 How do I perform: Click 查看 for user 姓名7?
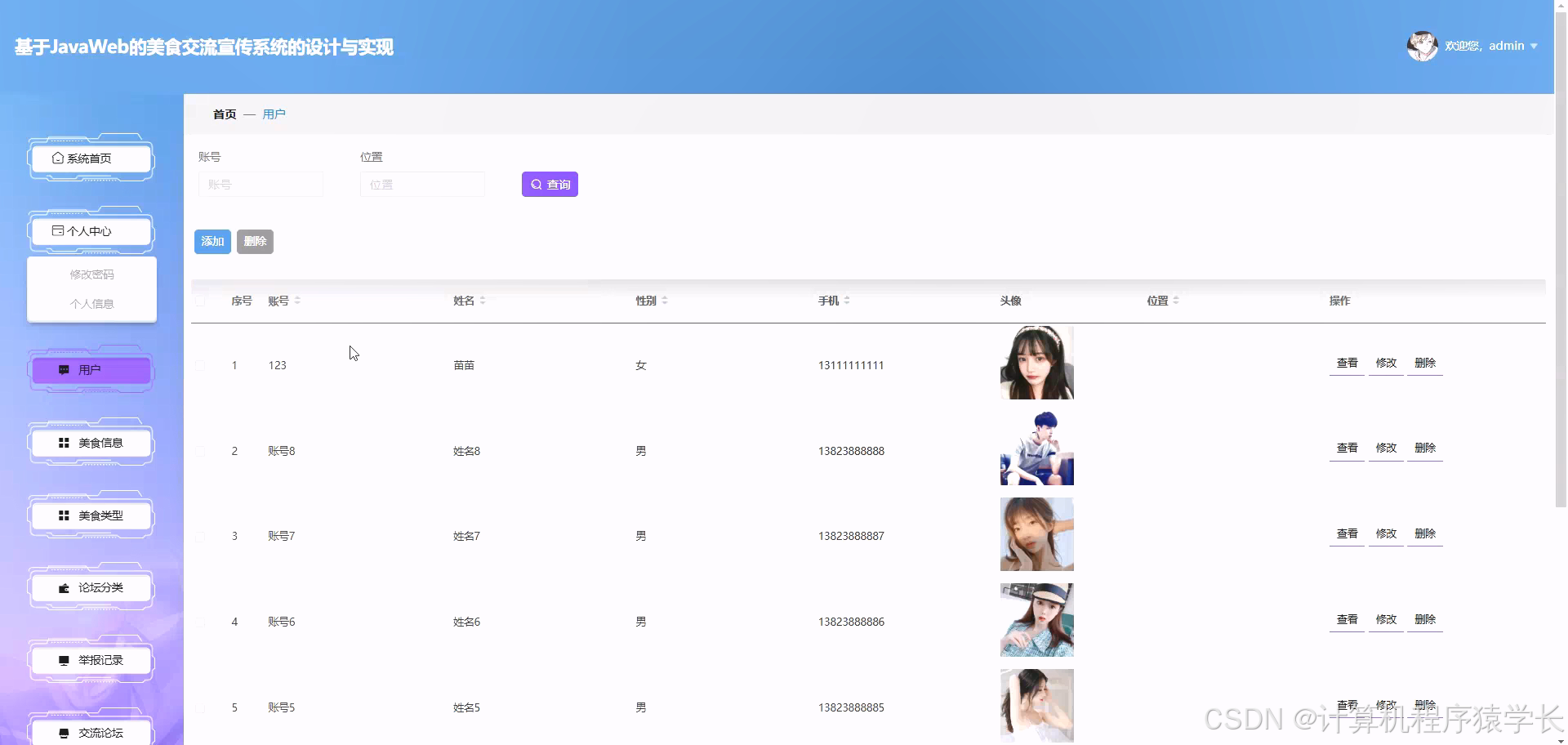[x=1347, y=534]
